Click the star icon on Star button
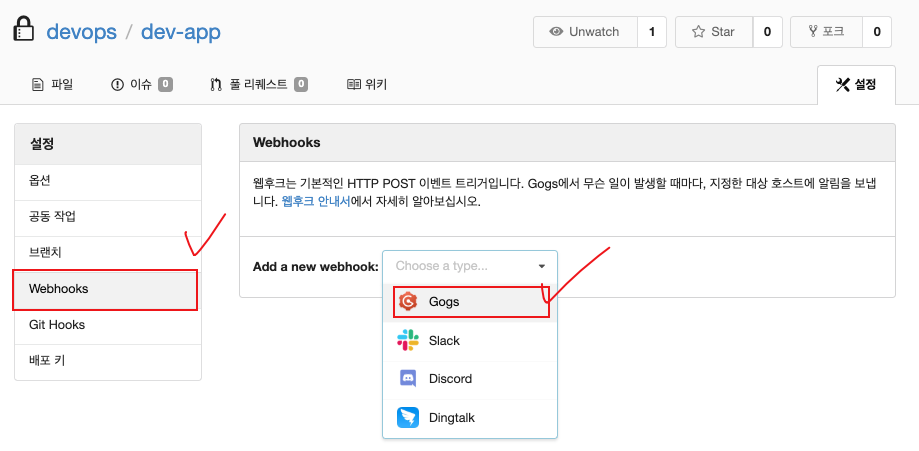Screen dimensions: 919x451 [698, 32]
